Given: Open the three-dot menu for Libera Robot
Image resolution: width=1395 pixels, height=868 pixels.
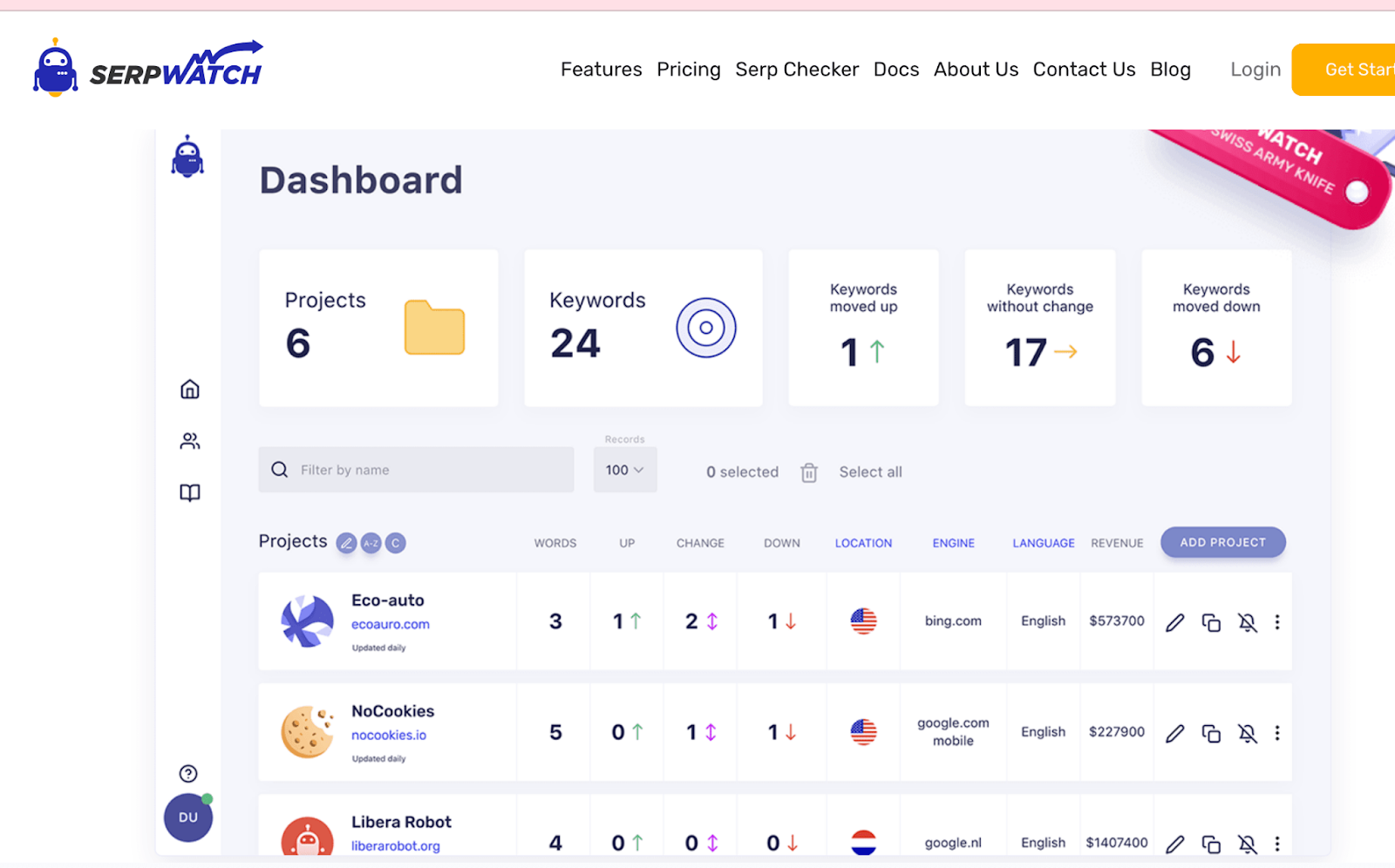Looking at the screenshot, I should tap(1277, 843).
